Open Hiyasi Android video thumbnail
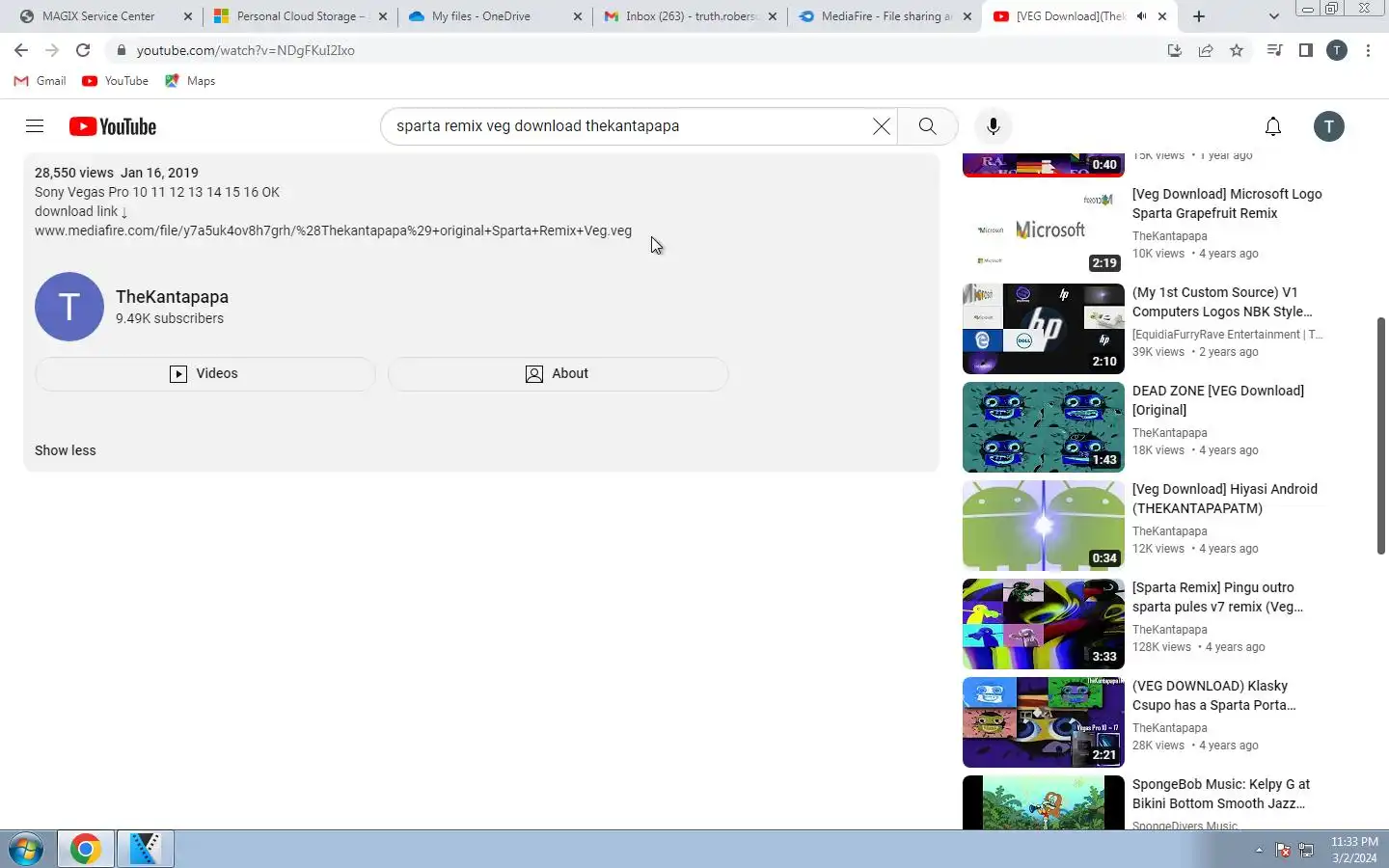This screenshot has width=1389, height=868. [1044, 526]
